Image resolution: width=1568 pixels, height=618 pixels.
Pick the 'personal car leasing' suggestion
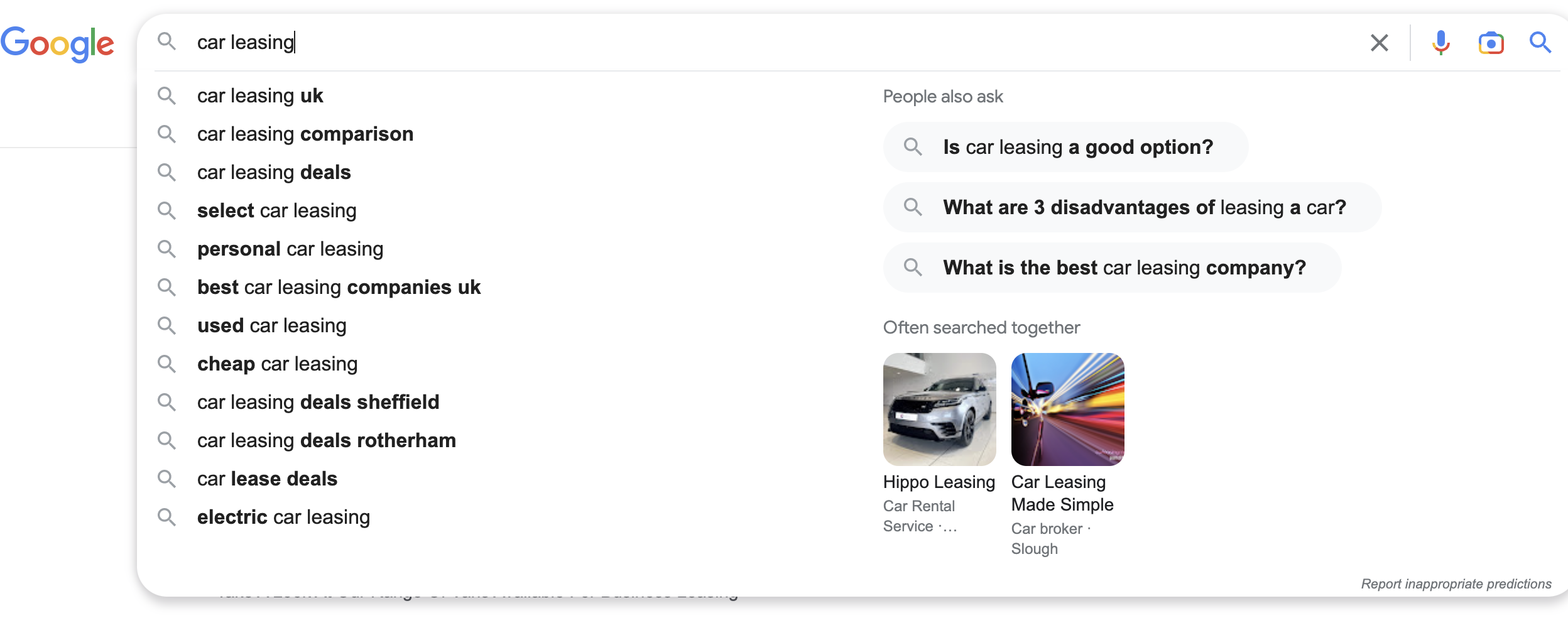(290, 249)
